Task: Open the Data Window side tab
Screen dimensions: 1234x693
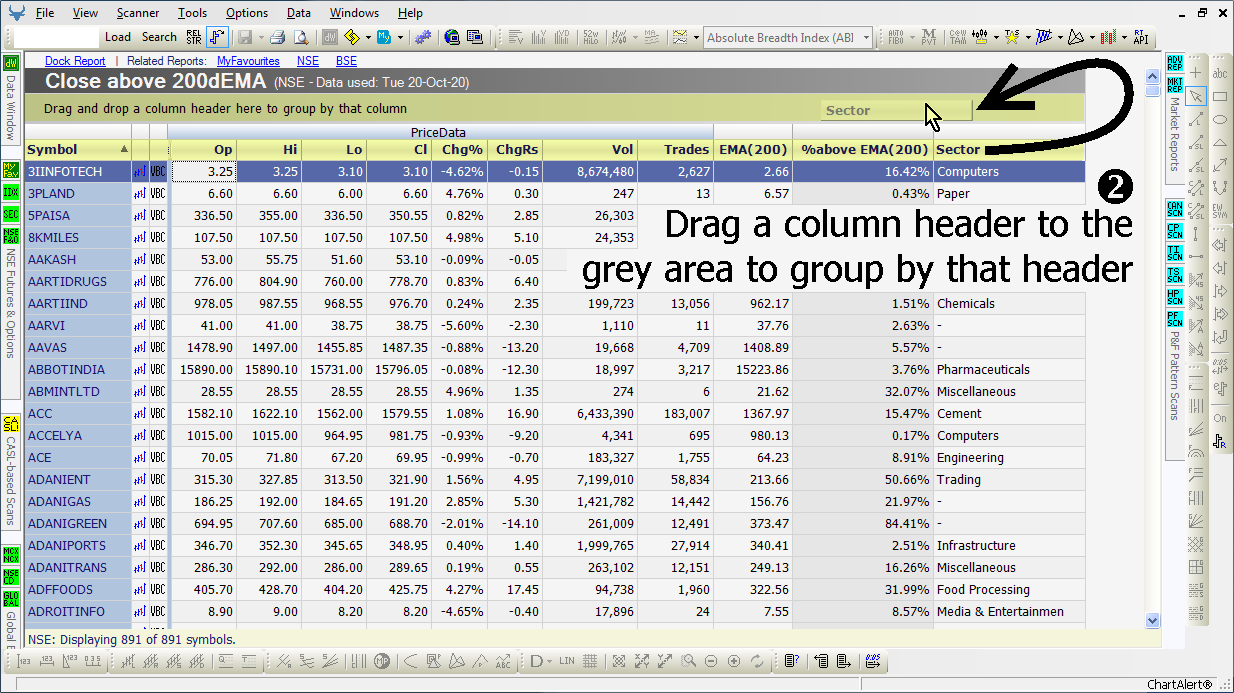Action: (x=11, y=107)
